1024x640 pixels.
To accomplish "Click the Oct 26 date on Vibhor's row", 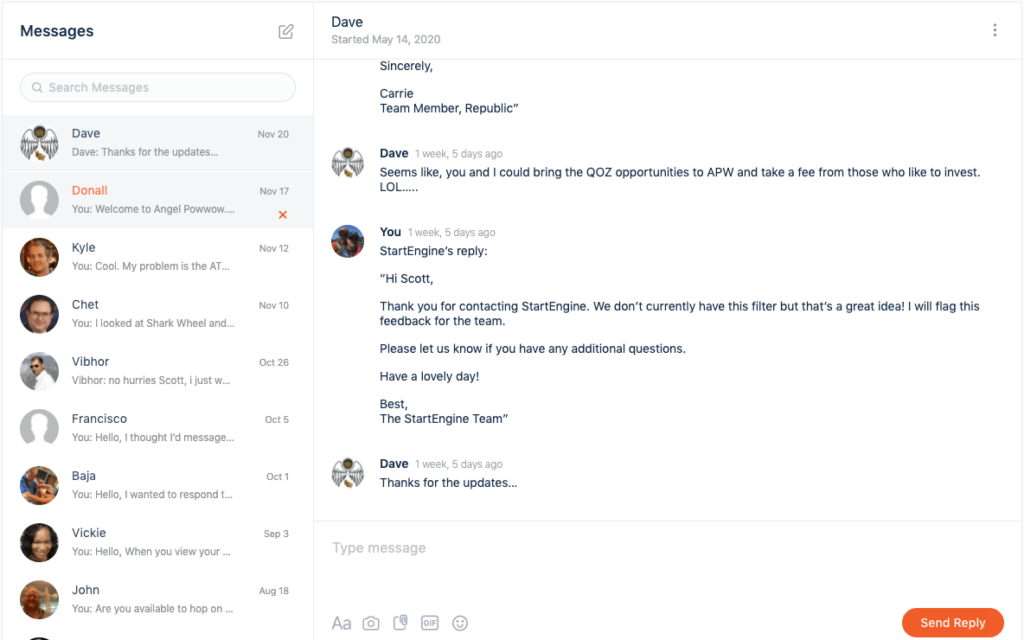I will [x=274, y=362].
